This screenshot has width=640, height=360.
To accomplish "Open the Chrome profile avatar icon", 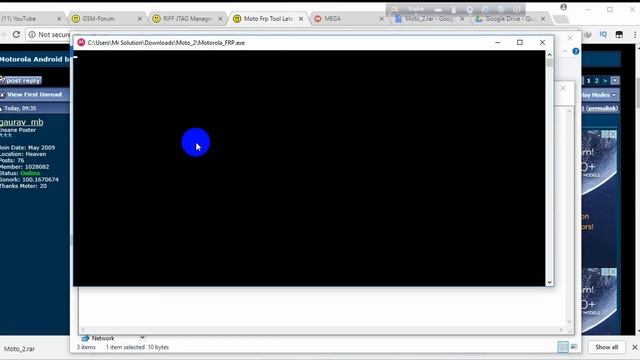I will 564,7.
